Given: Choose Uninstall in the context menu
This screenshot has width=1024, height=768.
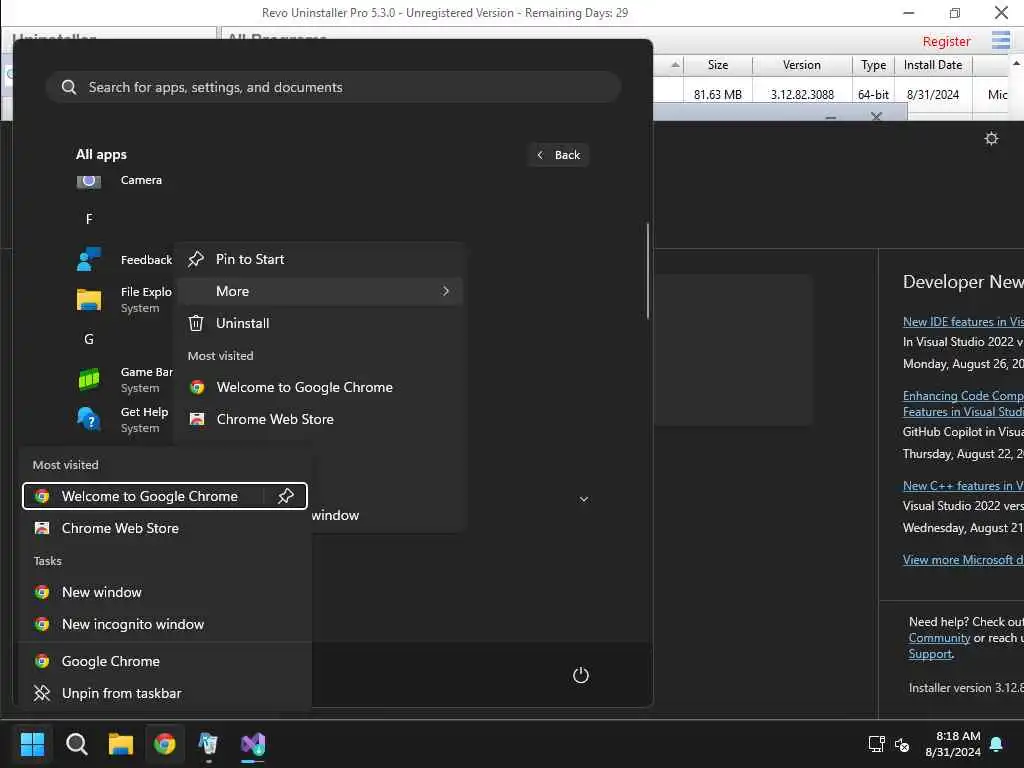Looking at the screenshot, I should click(x=320, y=323).
